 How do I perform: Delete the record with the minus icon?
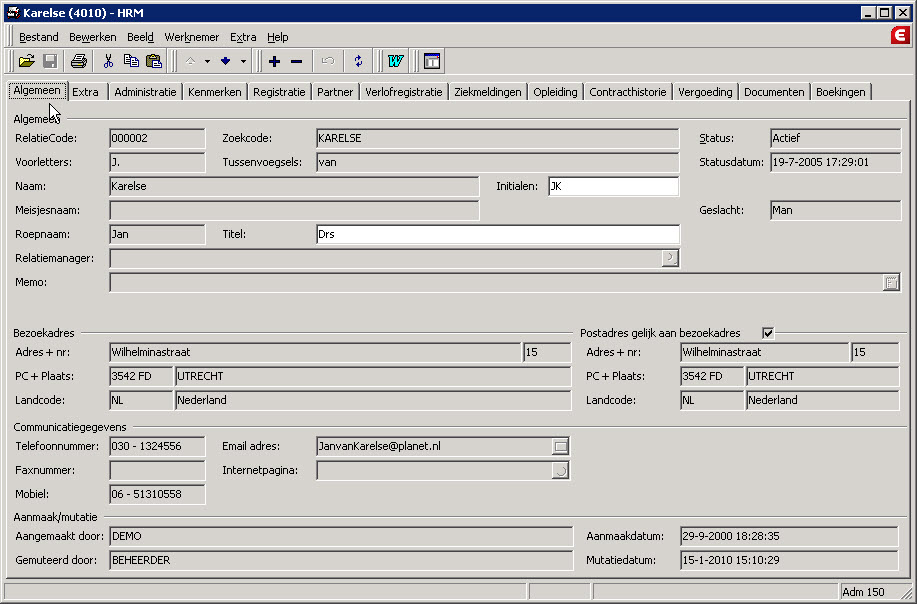coord(296,61)
